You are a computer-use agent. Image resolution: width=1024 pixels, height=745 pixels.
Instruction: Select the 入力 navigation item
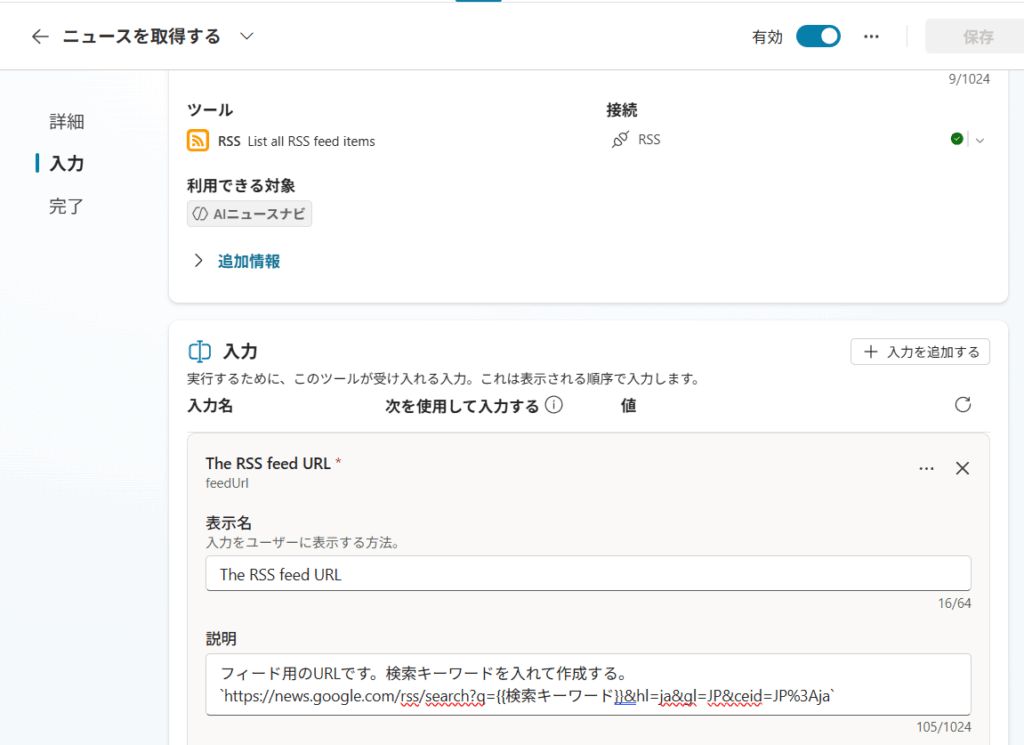pos(67,164)
